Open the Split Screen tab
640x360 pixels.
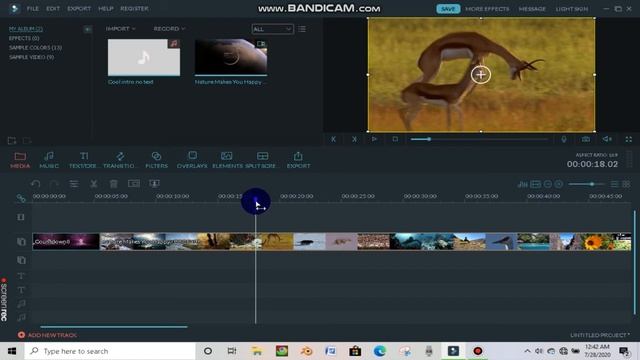point(262,160)
